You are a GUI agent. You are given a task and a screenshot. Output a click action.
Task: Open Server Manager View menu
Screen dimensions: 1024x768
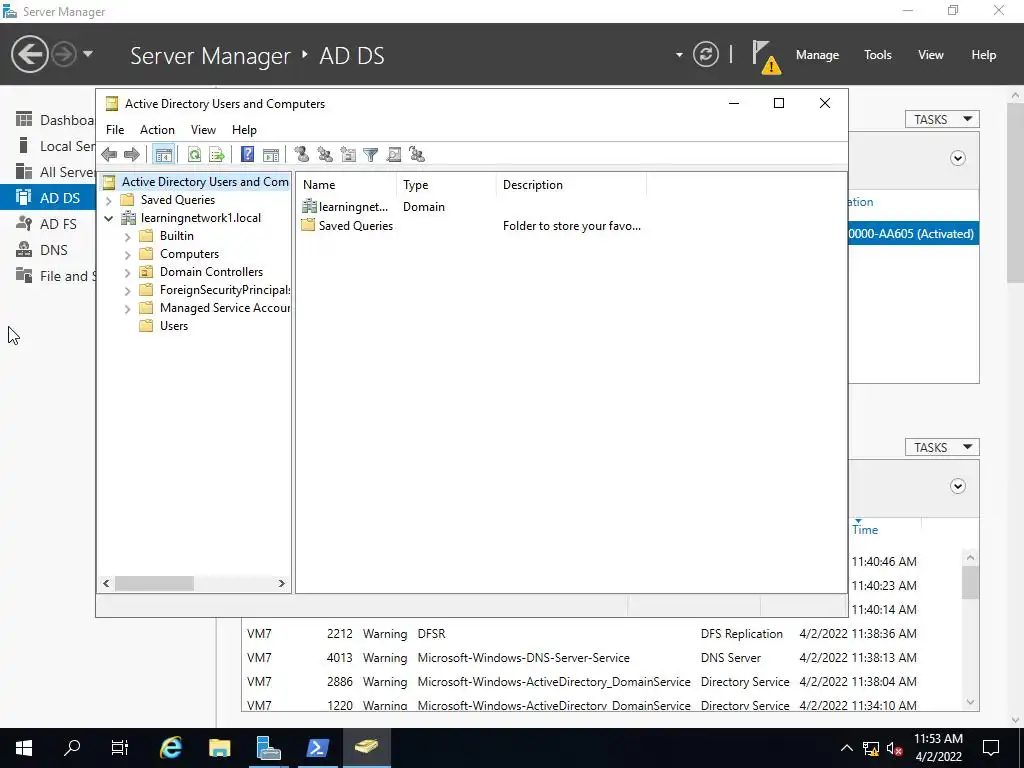point(931,55)
